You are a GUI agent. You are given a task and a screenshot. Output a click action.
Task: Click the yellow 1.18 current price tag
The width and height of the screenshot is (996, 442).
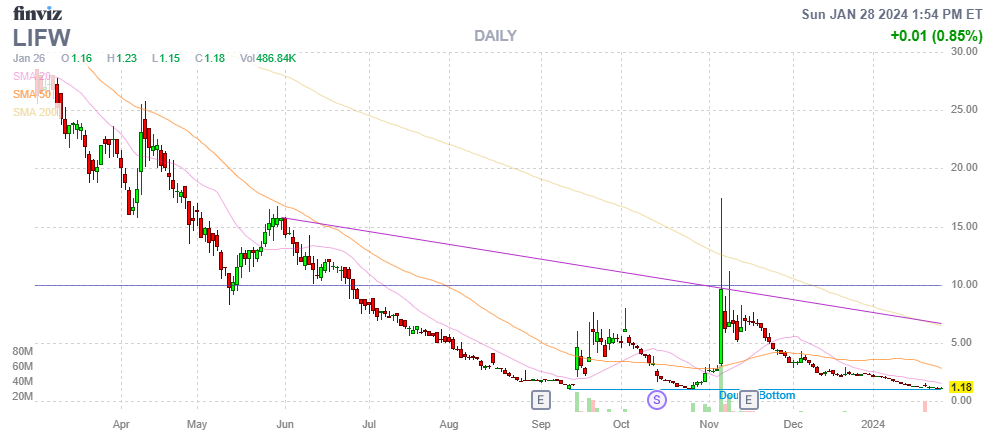click(961, 387)
